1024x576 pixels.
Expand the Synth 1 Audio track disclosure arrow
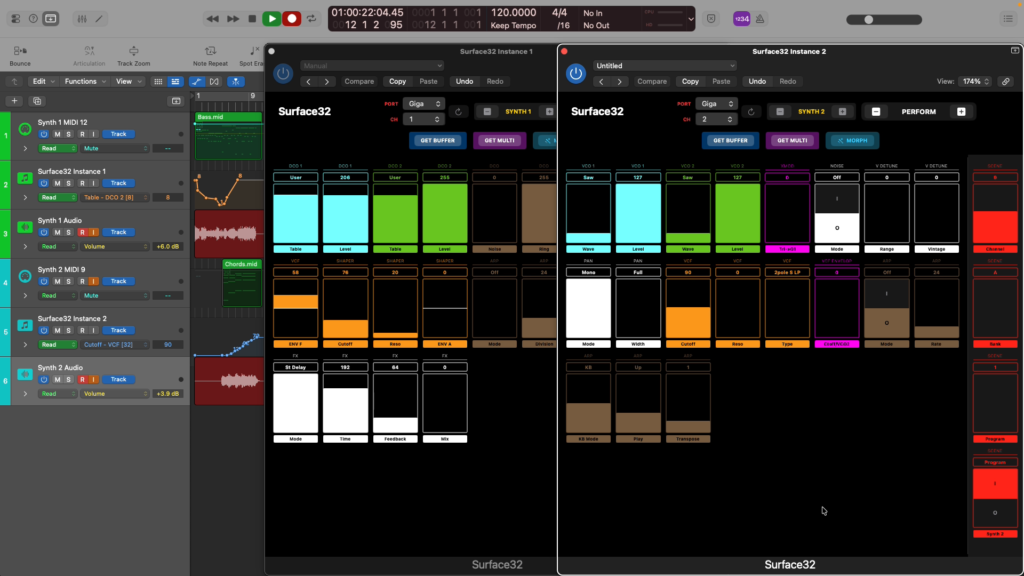[27, 245]
